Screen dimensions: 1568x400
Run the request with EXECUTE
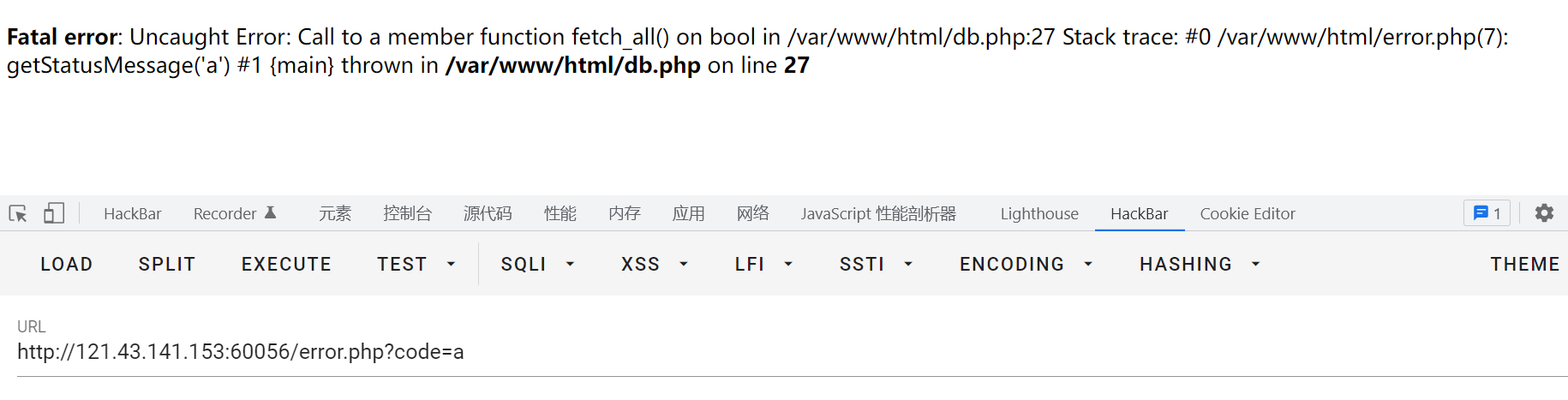286,264
